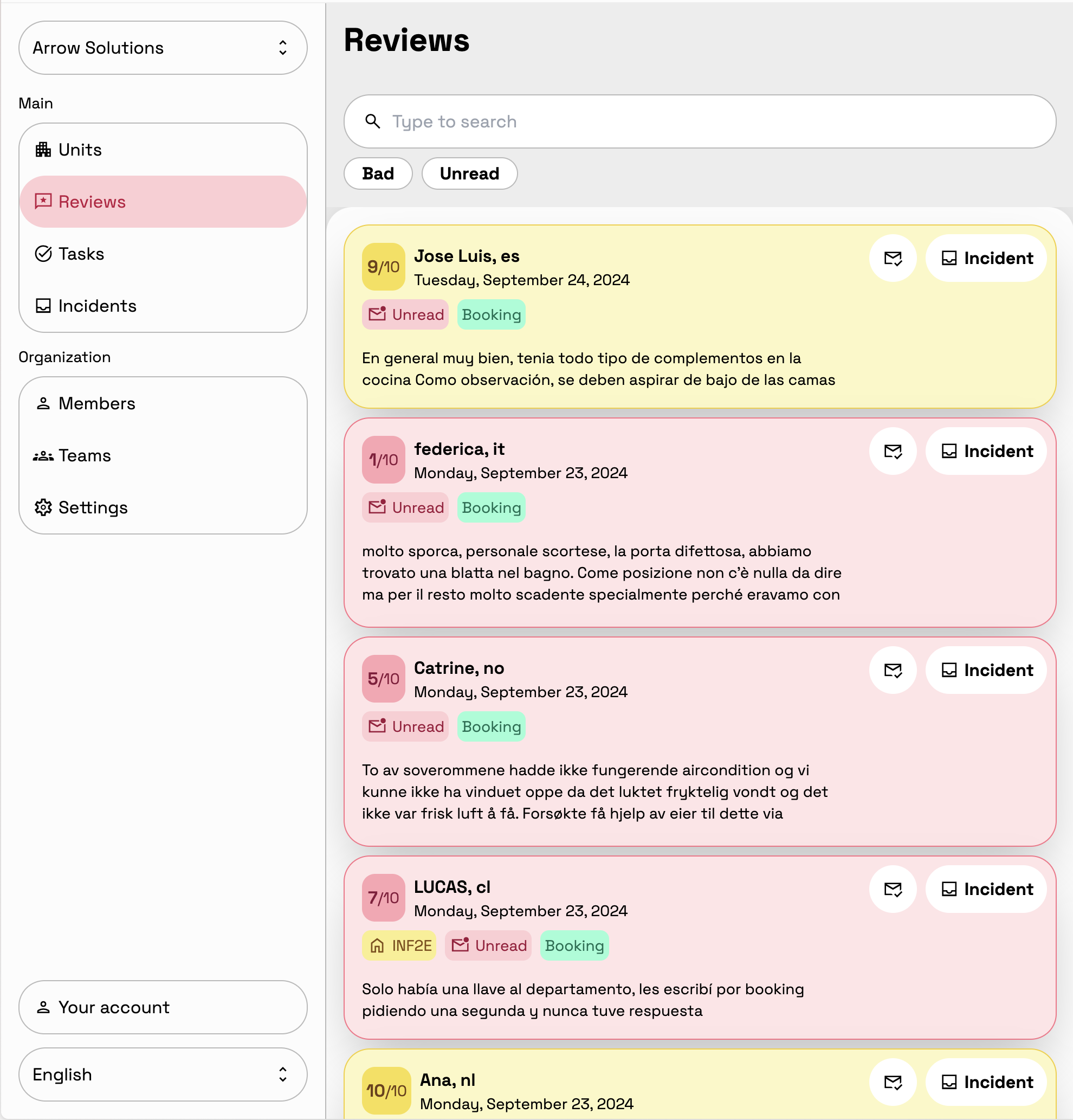Mark Jose Luis review as read
Image resolution: width=1073 pixels, height=1120 pixels.
point(893,258)
